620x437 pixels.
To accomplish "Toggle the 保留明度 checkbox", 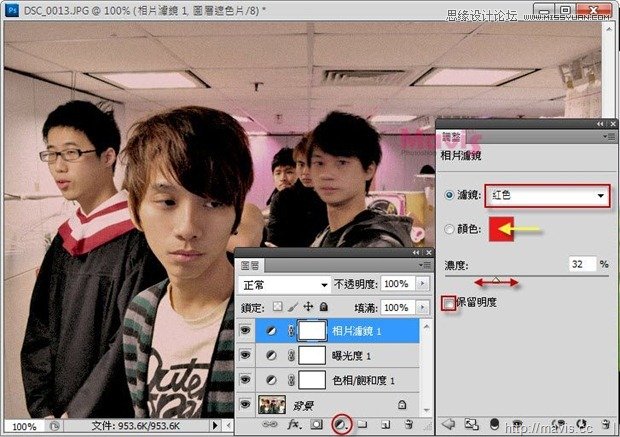I will tap(449, 304).
